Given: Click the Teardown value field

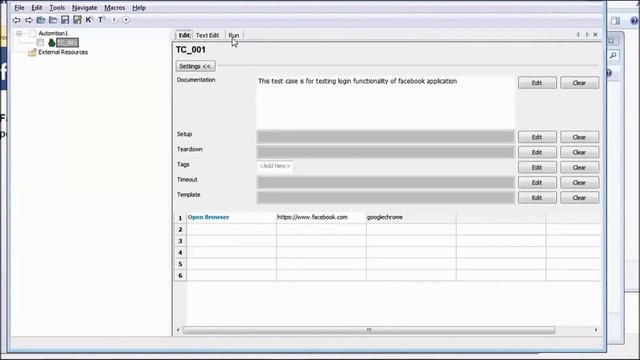Looking at the screenshot, I should pos(386,152).
